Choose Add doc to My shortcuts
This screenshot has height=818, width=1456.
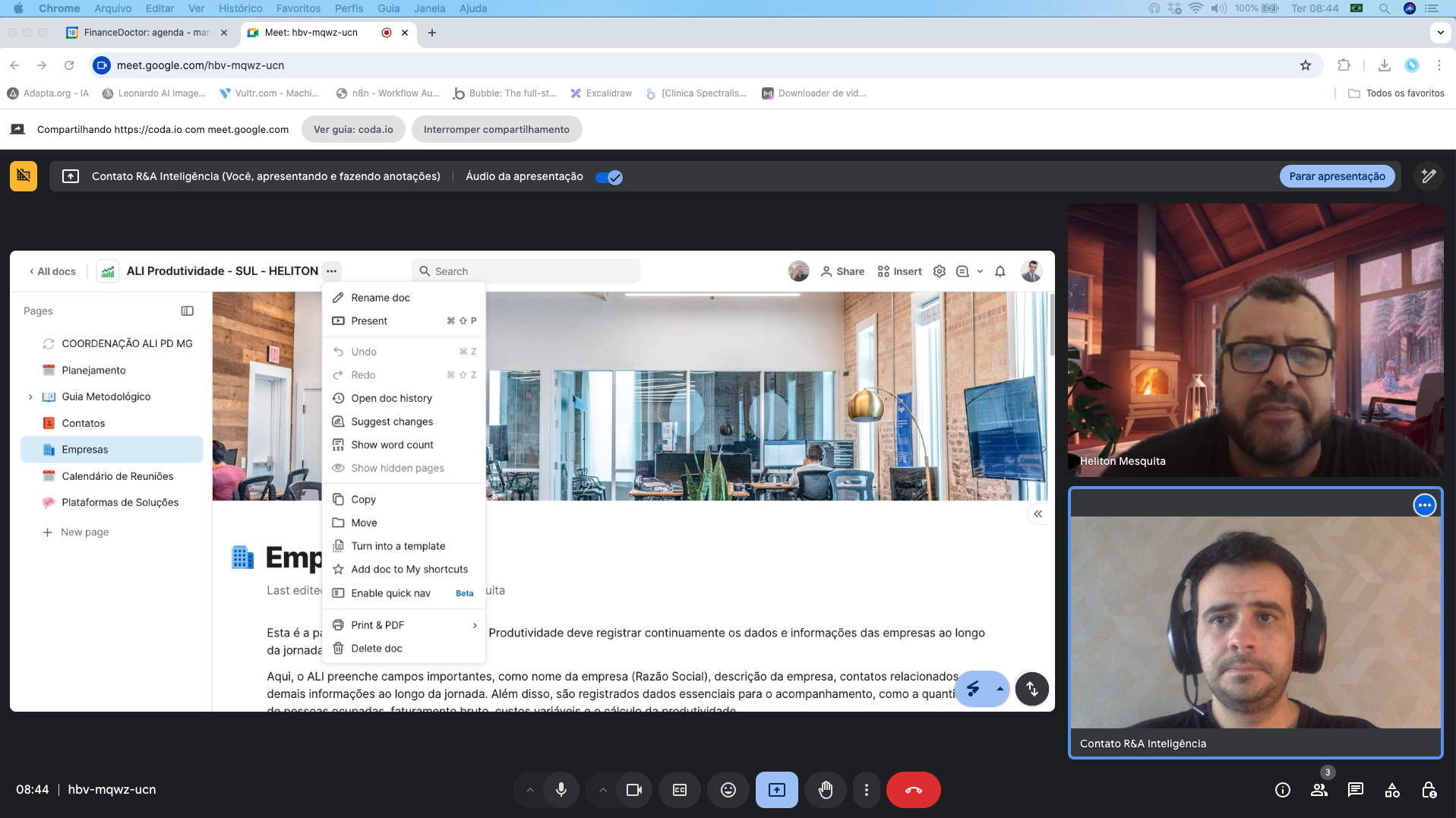click(x=404, y=570)
